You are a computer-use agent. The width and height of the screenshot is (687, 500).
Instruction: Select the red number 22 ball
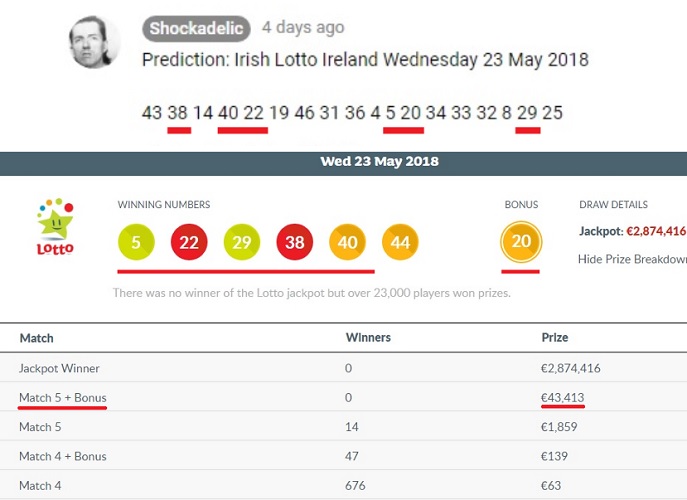(189, 242)
